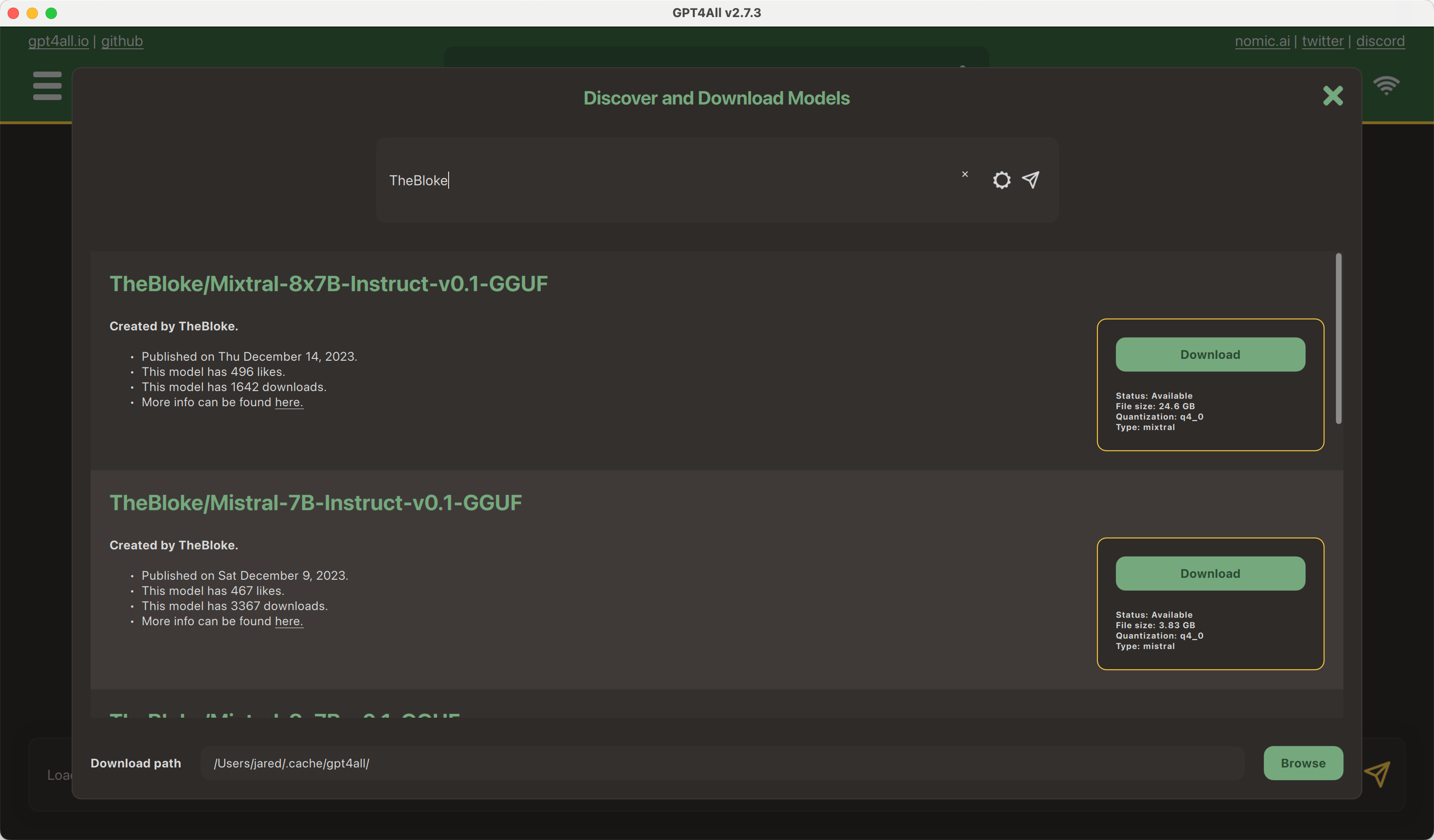Clear the TheBloke search text
The height and width of the screenshot is (840, 1434).
pyautogui.click(x=965, y=174)
